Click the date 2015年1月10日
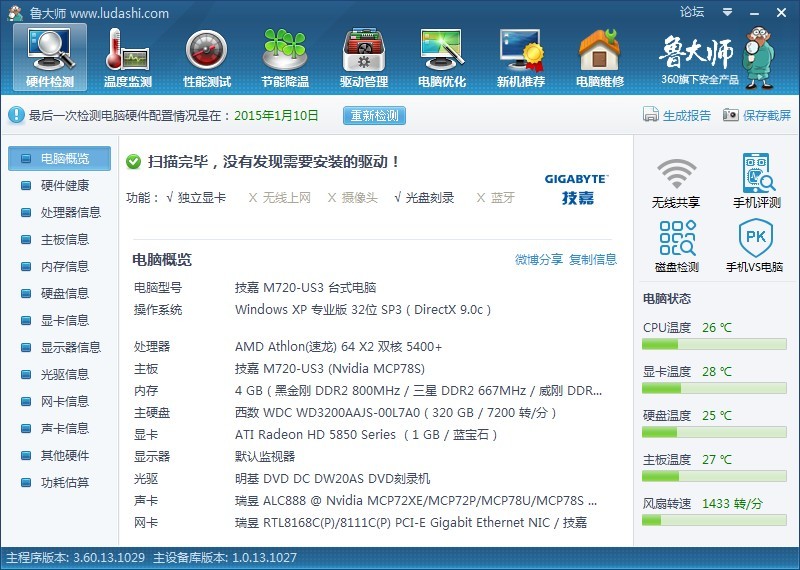The image size is (800, 570). (276, 115)
